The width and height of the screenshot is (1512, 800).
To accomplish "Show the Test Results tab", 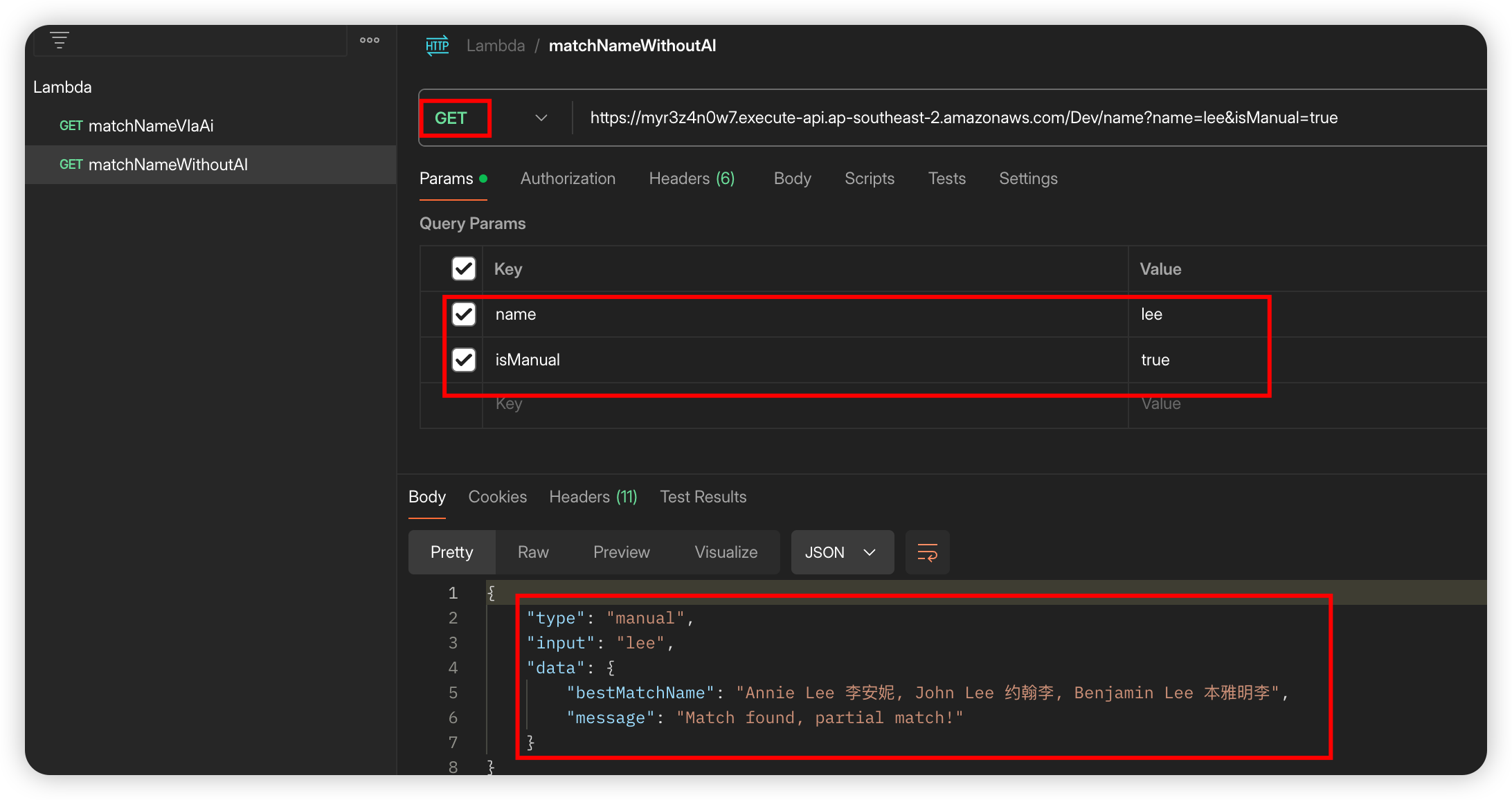I will coord(703,497).
